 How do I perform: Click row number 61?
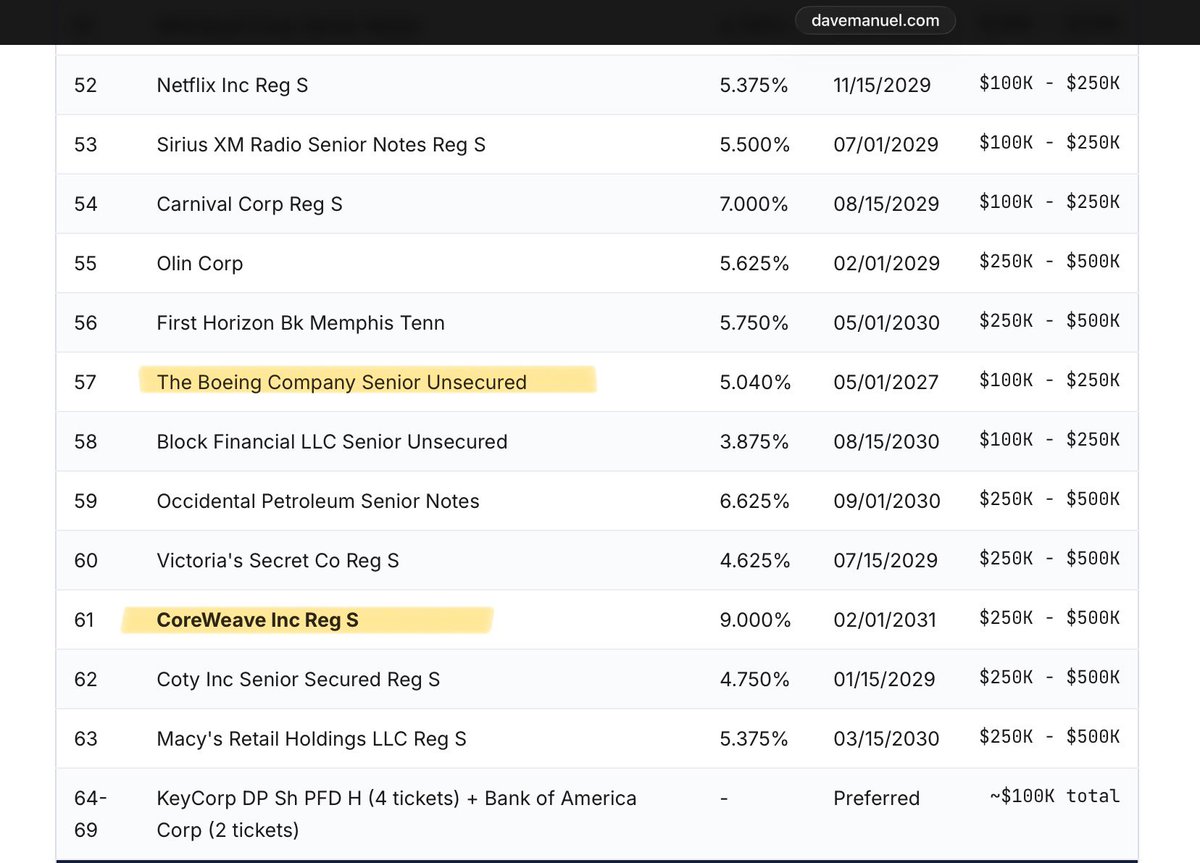click(84, 620)
